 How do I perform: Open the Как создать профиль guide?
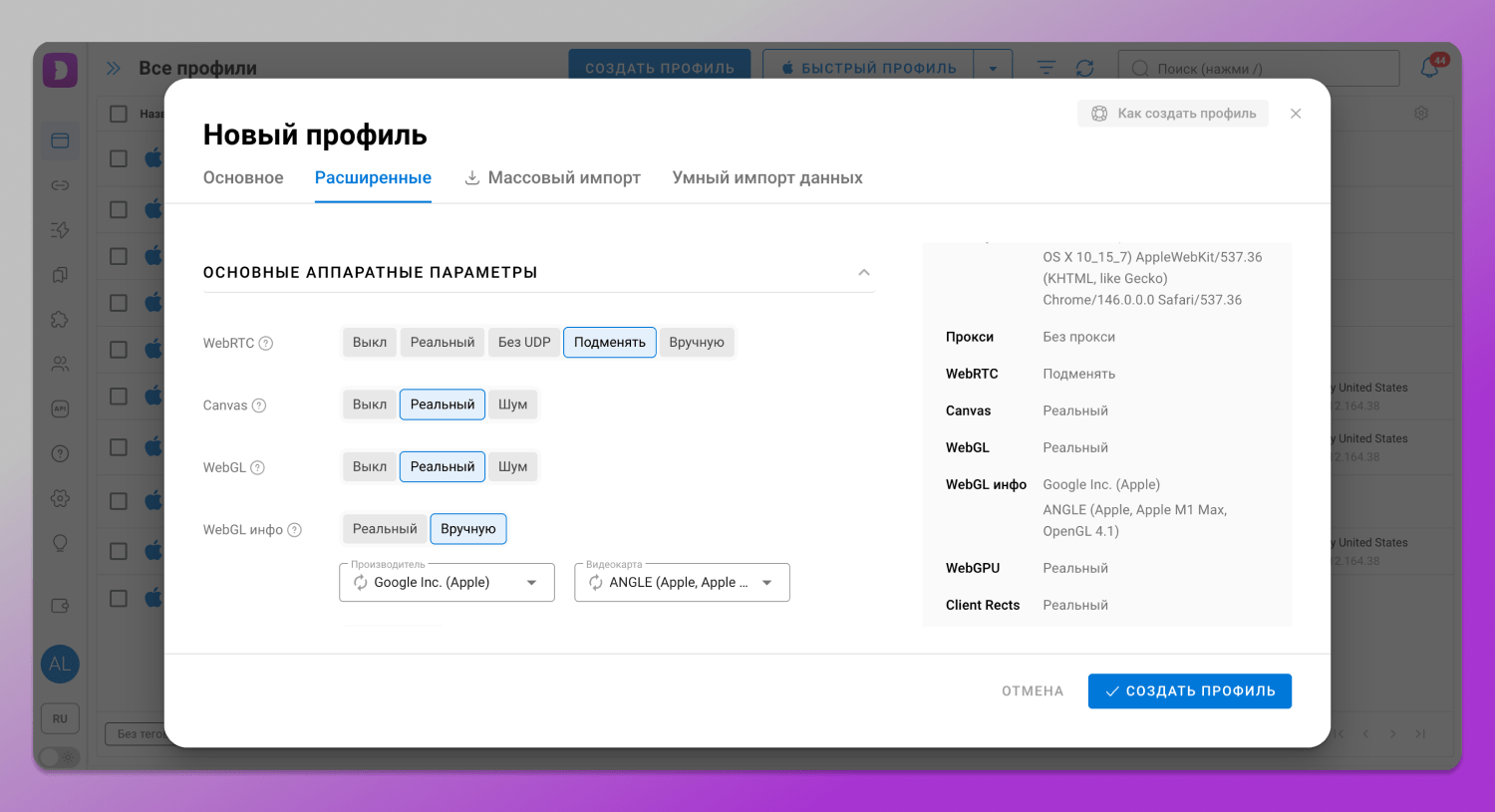click(1172, 113)
